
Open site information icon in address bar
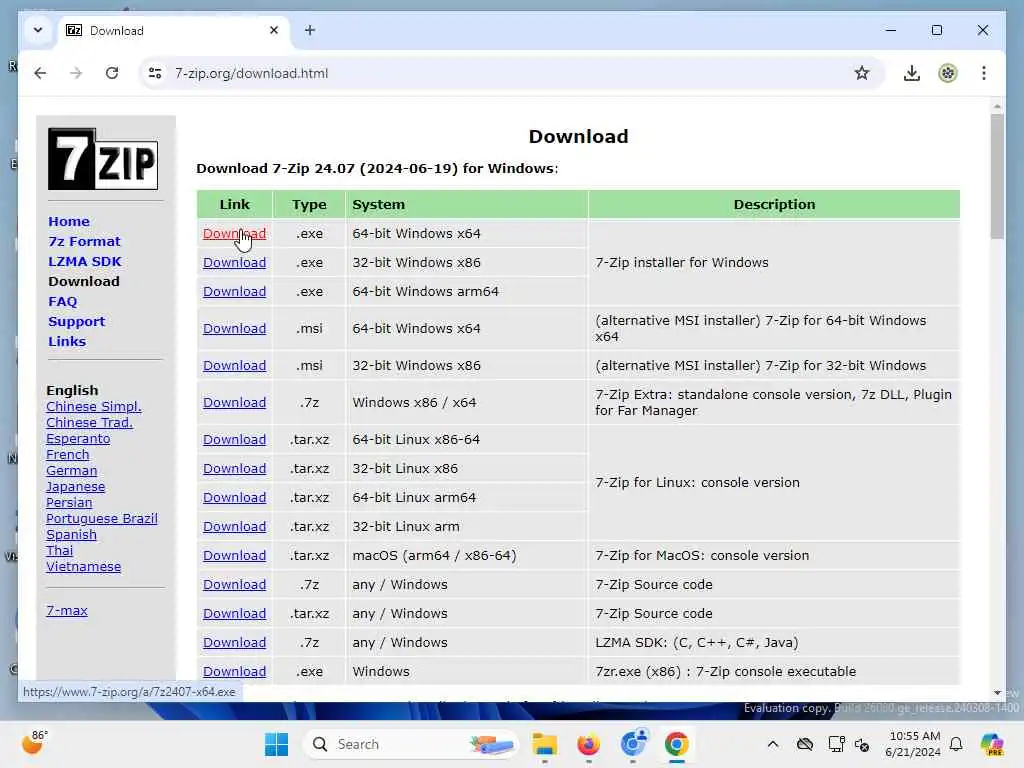click(155, 73)
